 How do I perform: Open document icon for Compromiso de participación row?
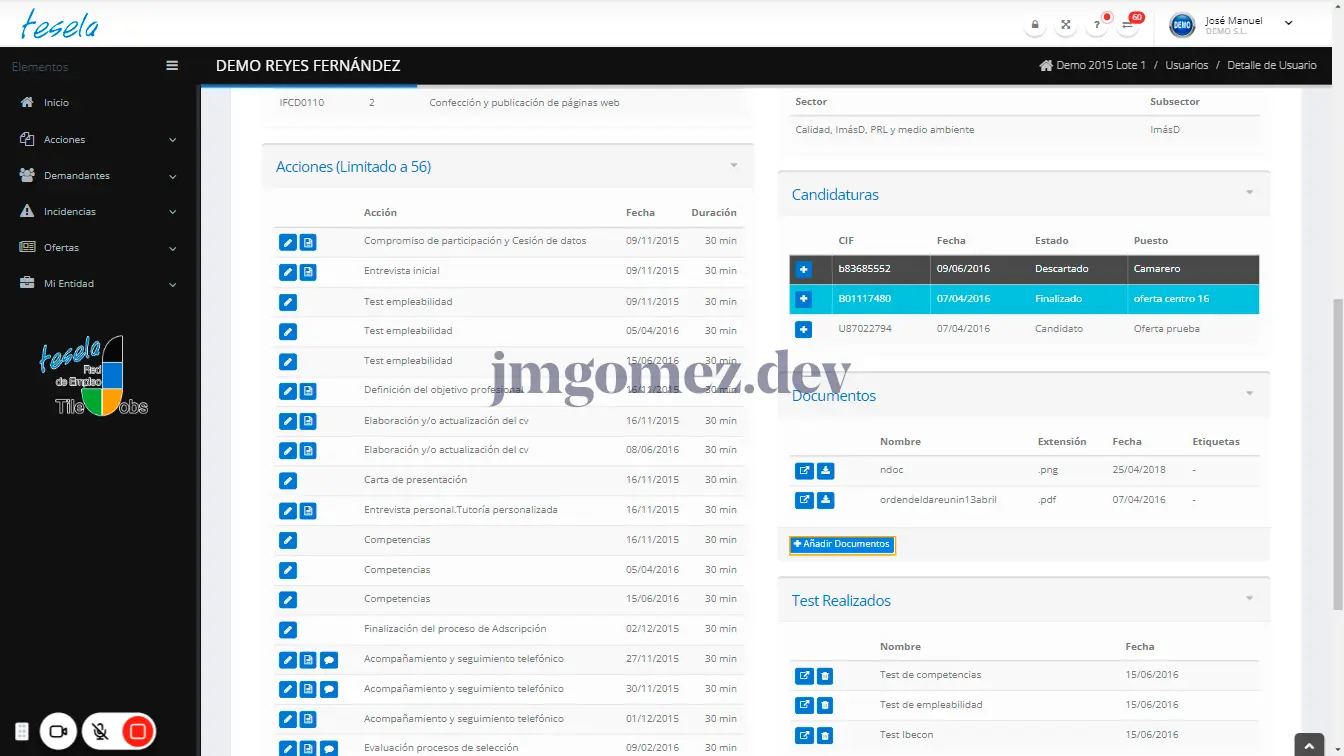[x=308, y=242]
